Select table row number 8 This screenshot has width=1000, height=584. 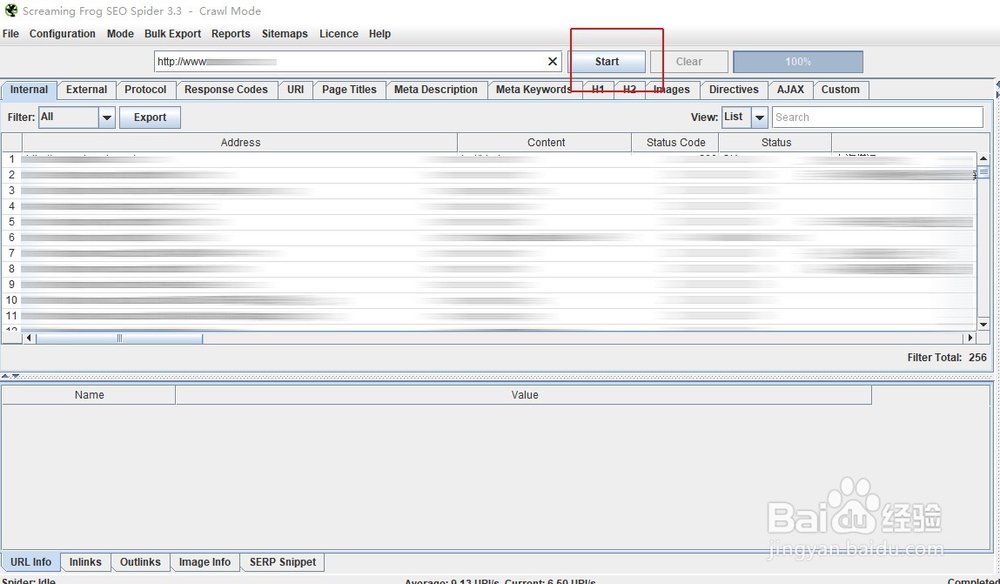(x=489, y=269)
